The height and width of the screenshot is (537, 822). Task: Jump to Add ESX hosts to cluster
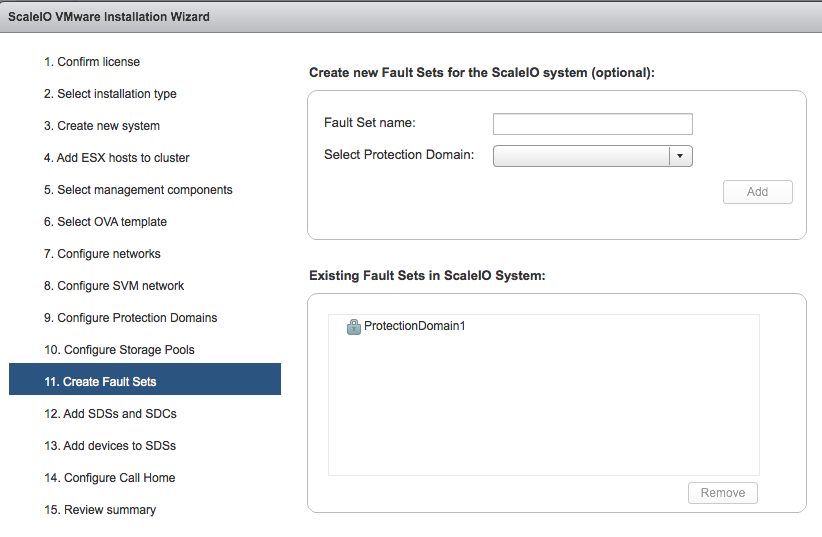(116, 158)
